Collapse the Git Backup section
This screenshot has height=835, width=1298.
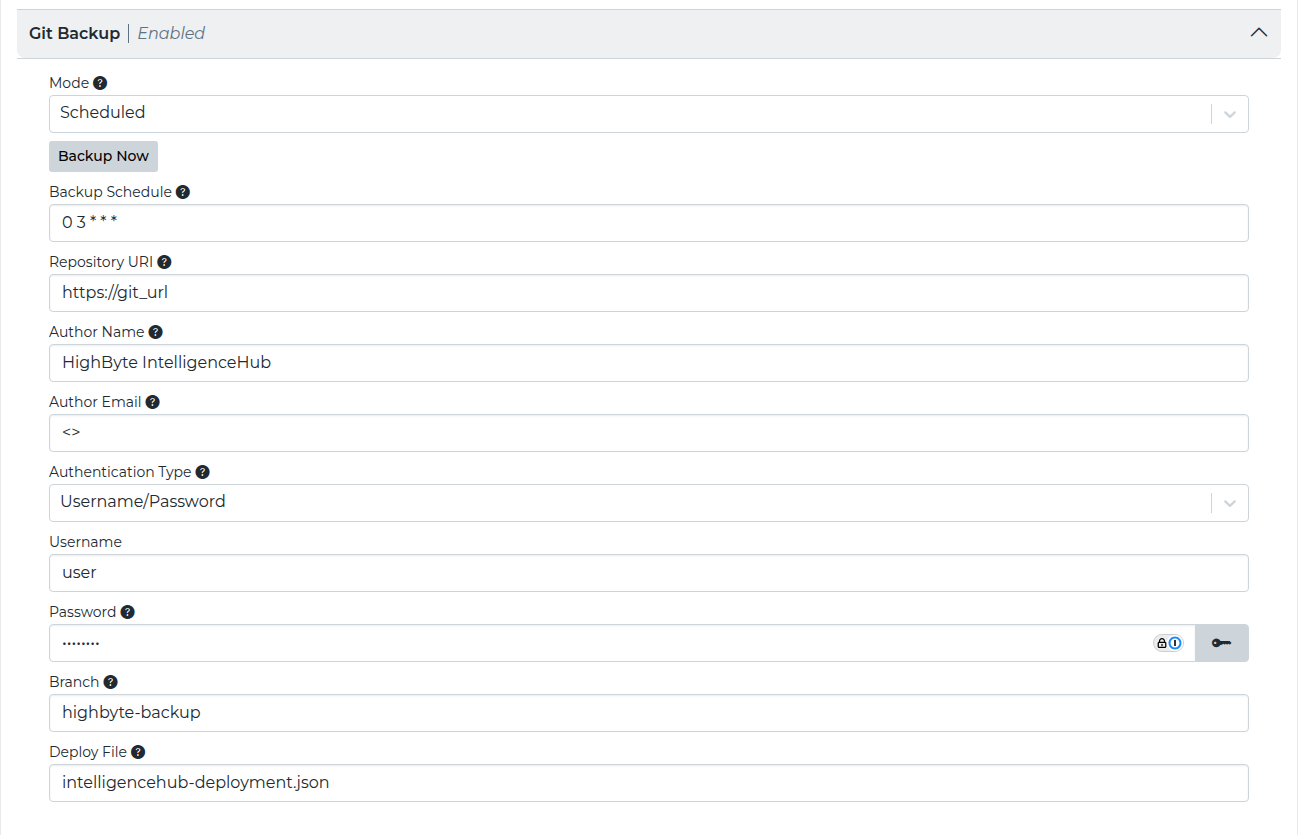pos(1258,32)
